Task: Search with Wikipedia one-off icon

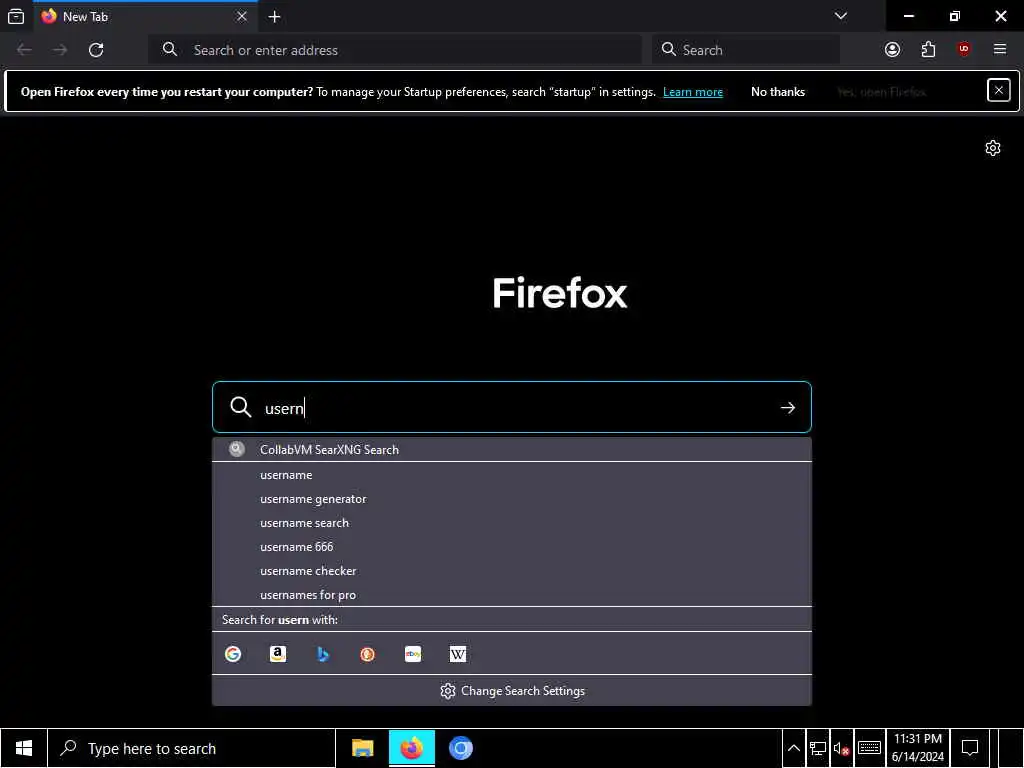Action: pyautogui.click(x=458, y=654)
